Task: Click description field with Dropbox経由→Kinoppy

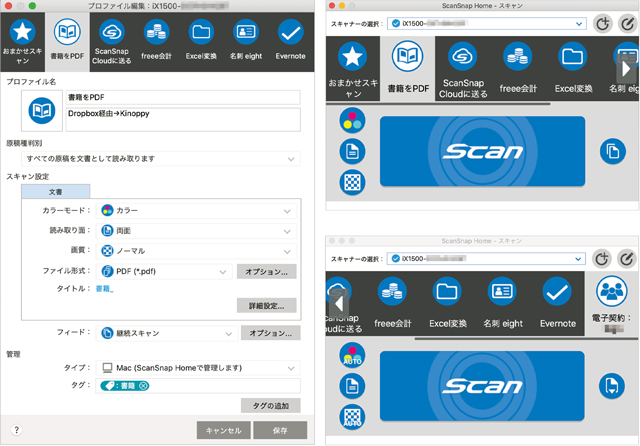Action: coord(183,120)
